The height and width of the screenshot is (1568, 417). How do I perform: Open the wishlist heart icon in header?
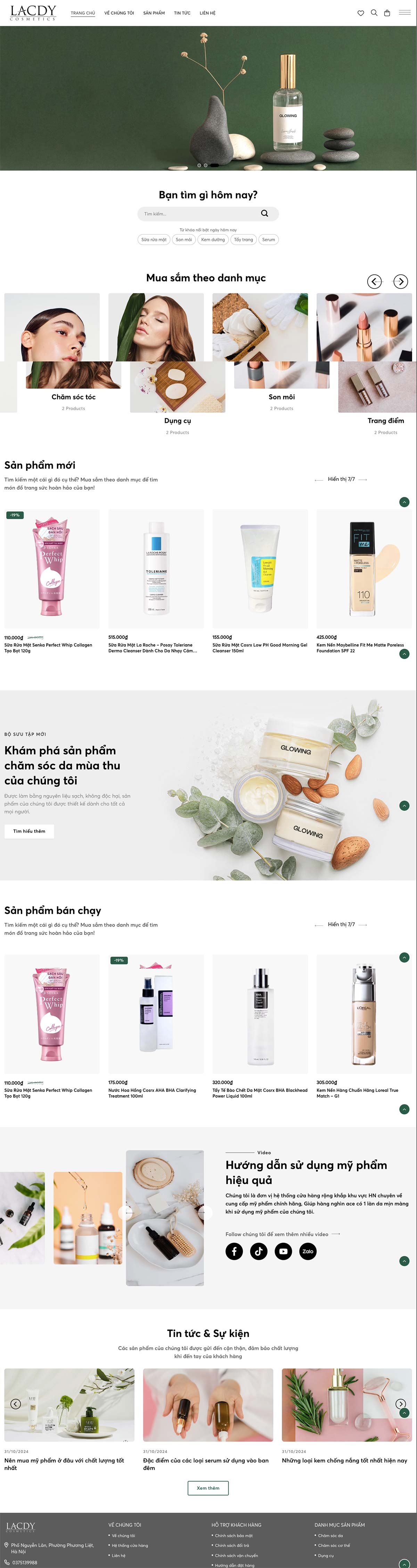coord(360,13)
